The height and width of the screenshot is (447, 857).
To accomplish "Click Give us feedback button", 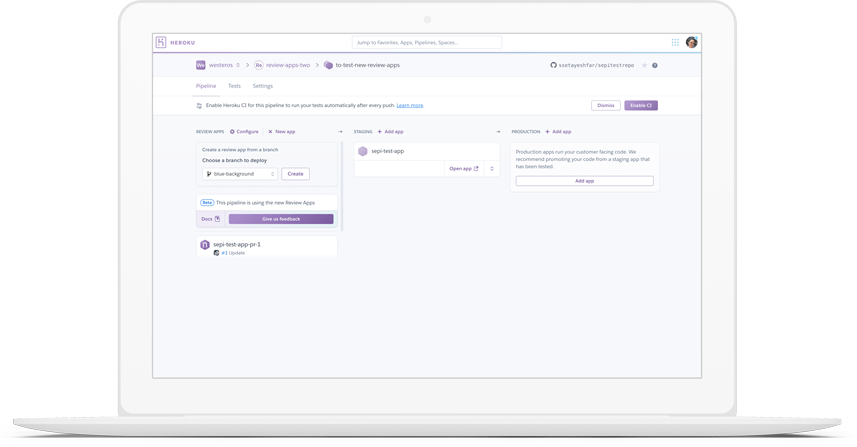I will [x=281, y=219].
